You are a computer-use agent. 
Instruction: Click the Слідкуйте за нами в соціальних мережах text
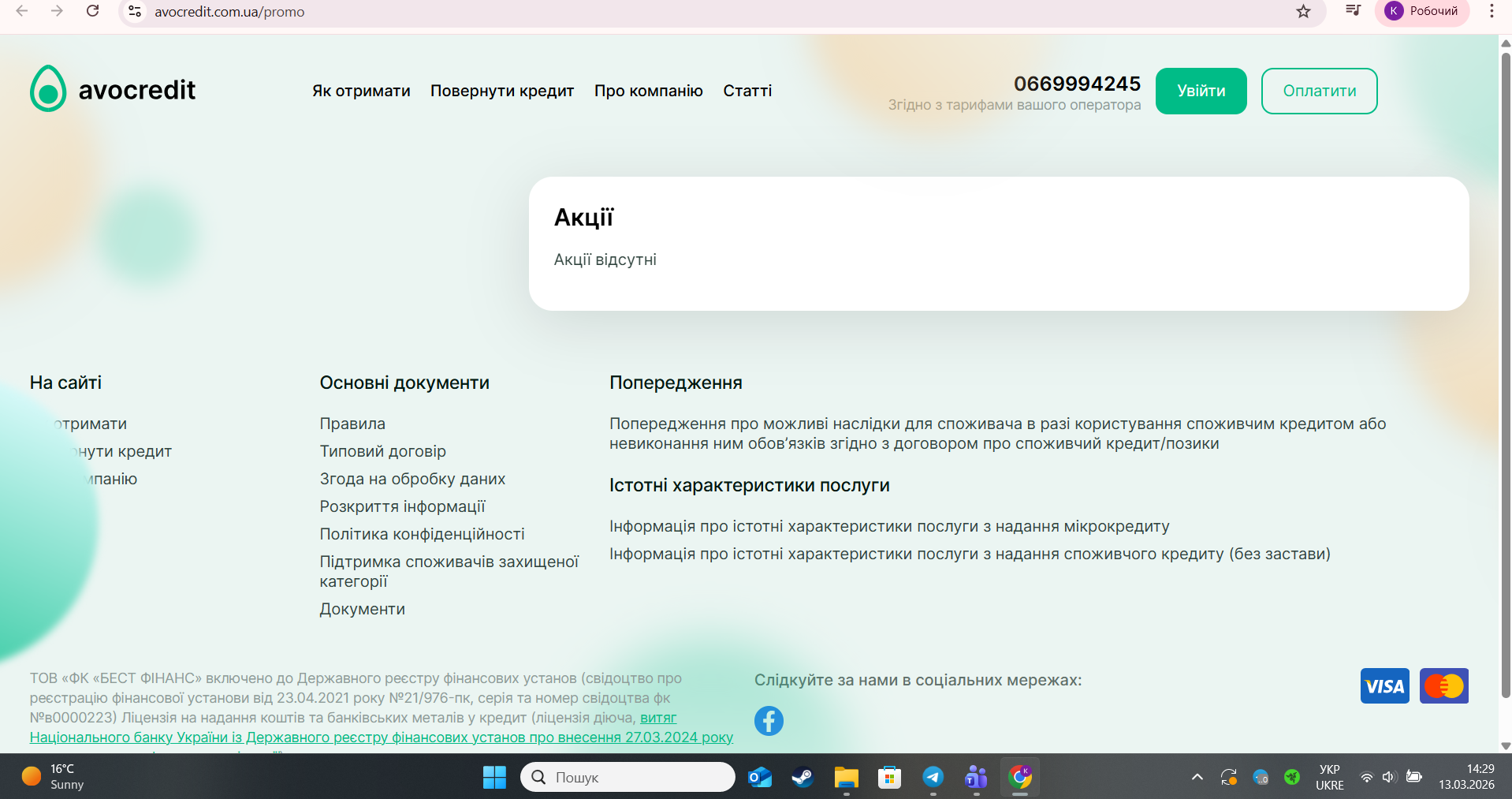tap(918, 680)
